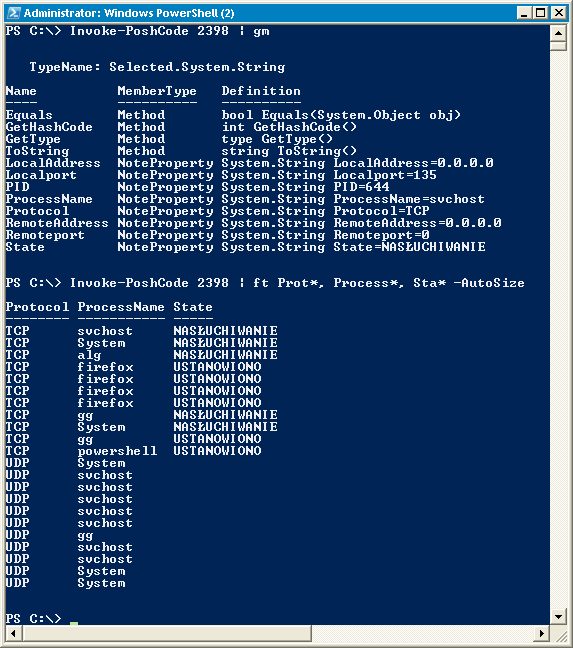Click the vertical scrollbar thumb
This screenshot has width=573, height=648.
click(558, 46)
